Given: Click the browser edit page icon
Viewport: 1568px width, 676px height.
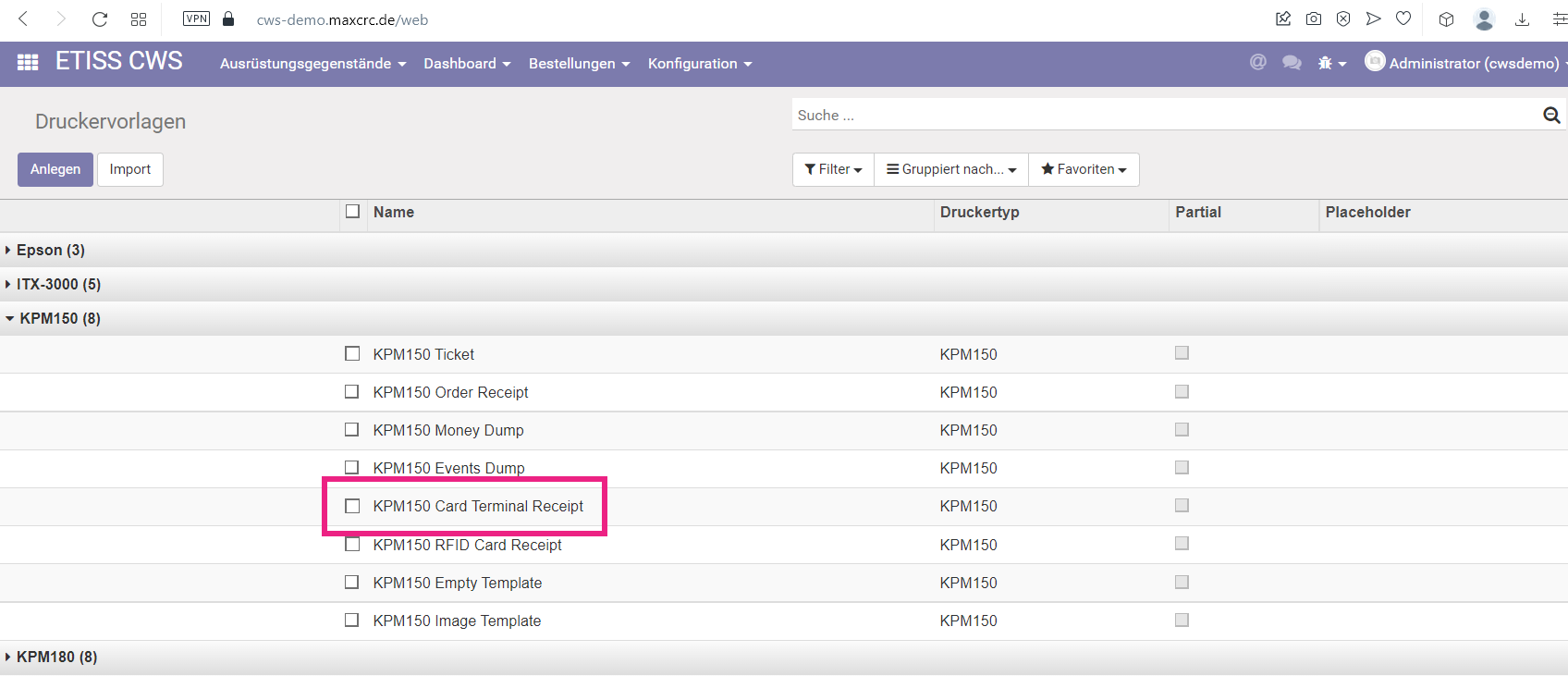Looking at the screenshot, I should pyautogui.click(x=1283, y=18).
